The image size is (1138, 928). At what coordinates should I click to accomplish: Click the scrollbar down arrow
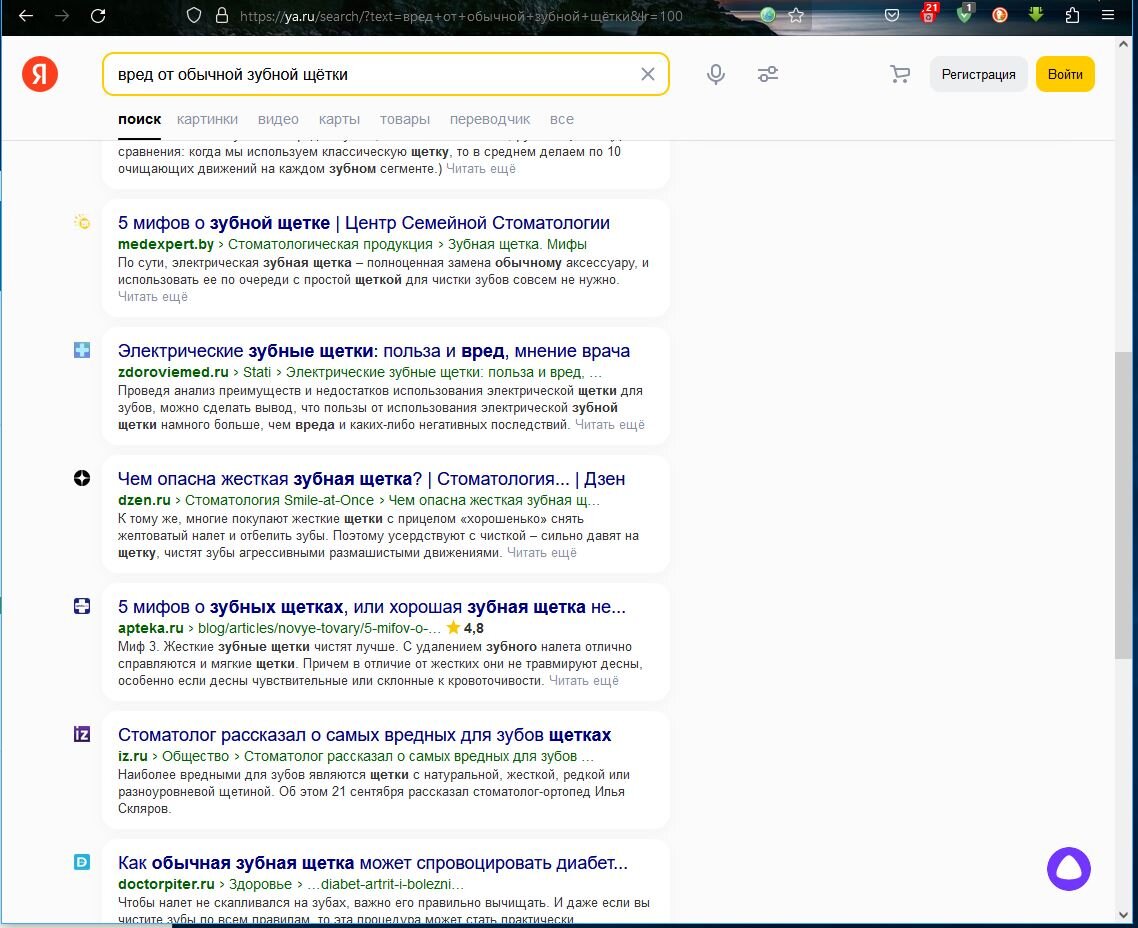click(x=1123, y=914)
